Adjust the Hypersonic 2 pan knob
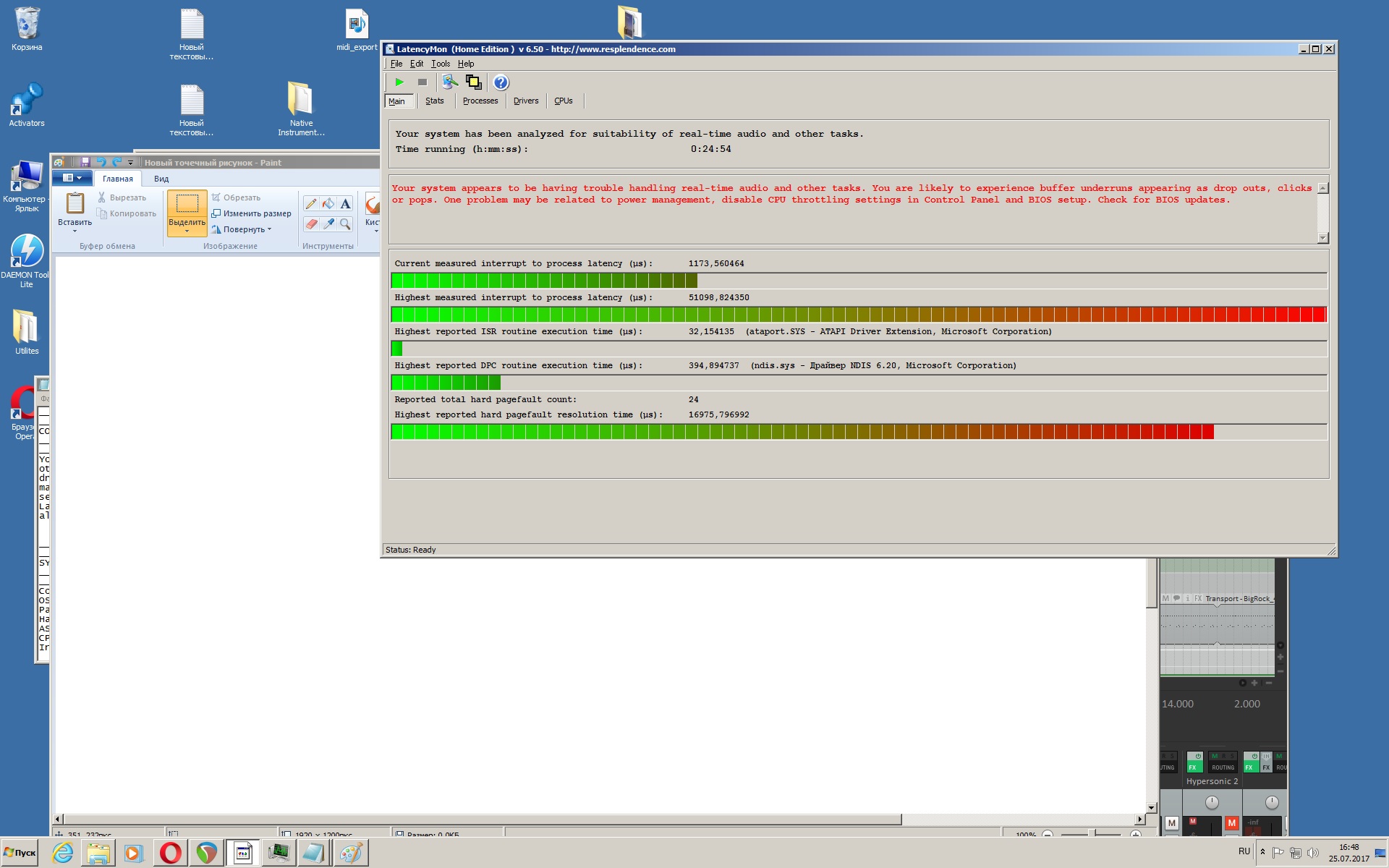 tap(1212, 802)
